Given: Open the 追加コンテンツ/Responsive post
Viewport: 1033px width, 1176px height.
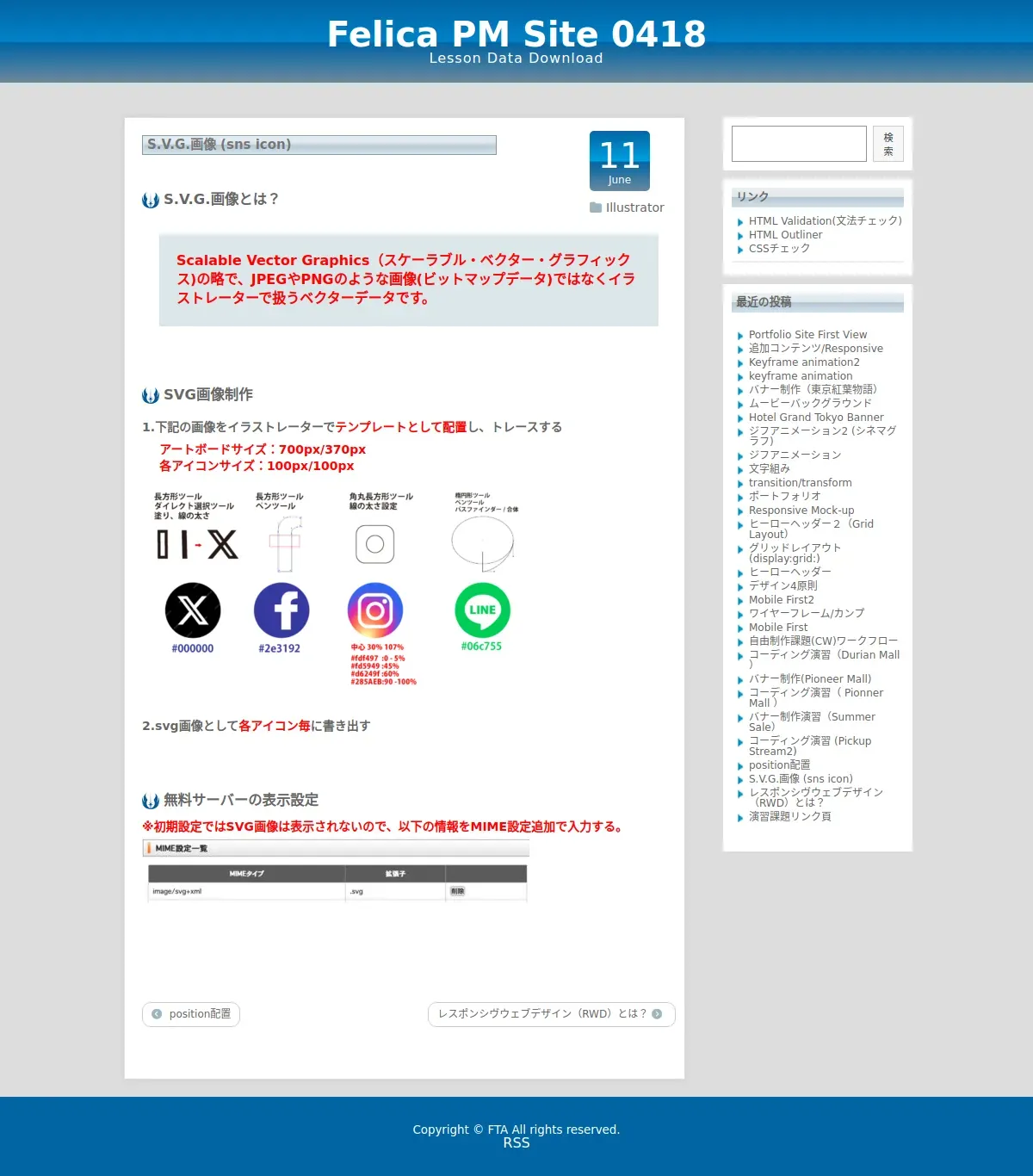Looking at the screenshot, I should 816,349.
